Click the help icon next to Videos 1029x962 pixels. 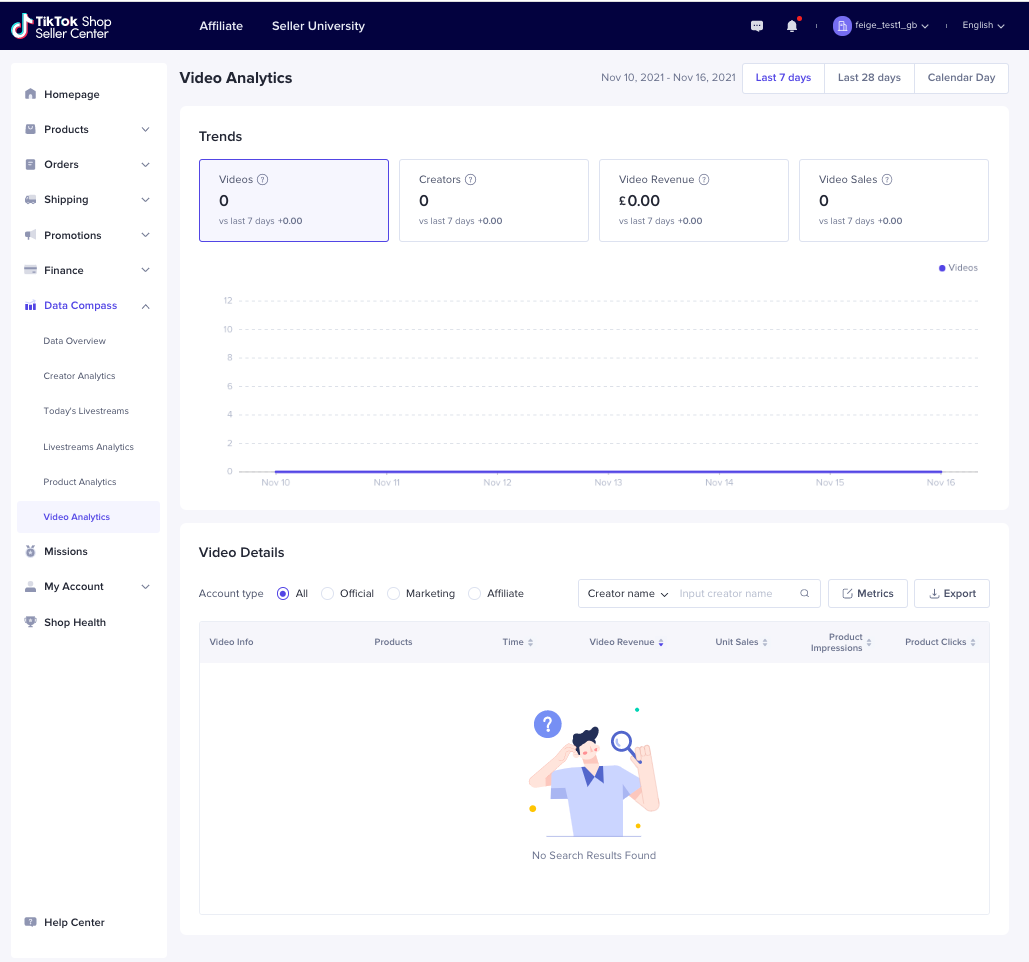point(263,180)
